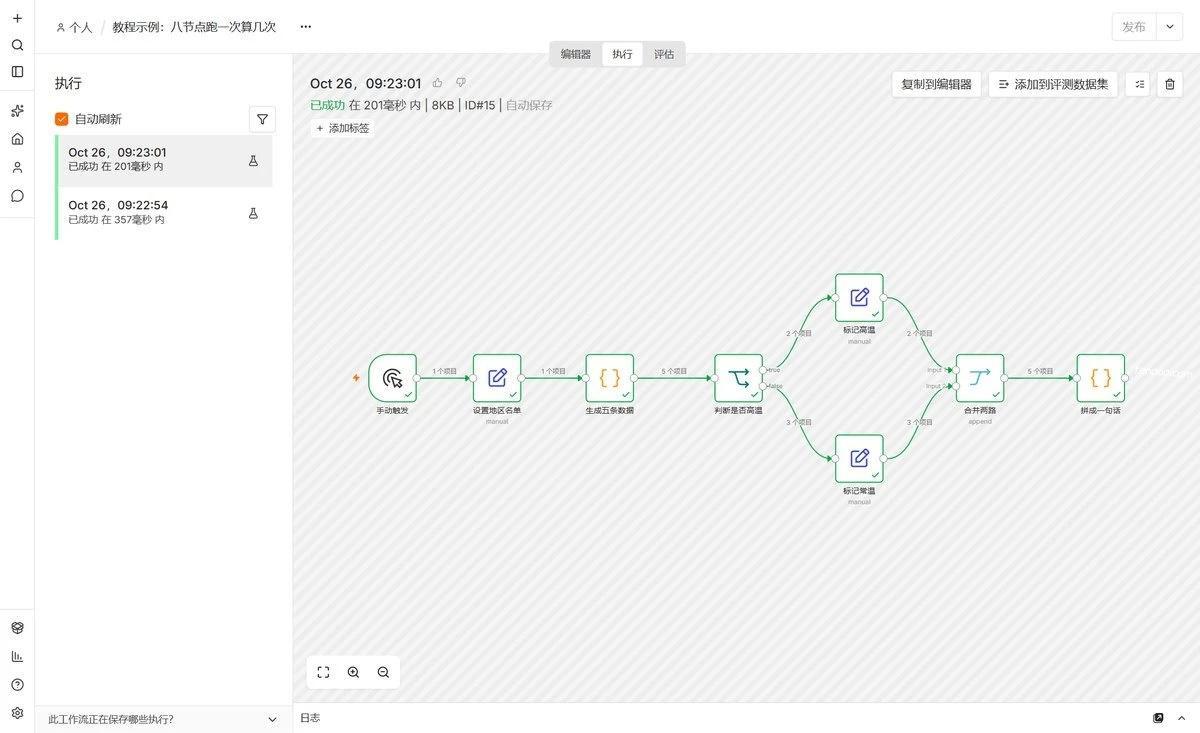1200x733 pixels.
Task: Toggle the 自动刷新 checkbox
Action: 62,119
